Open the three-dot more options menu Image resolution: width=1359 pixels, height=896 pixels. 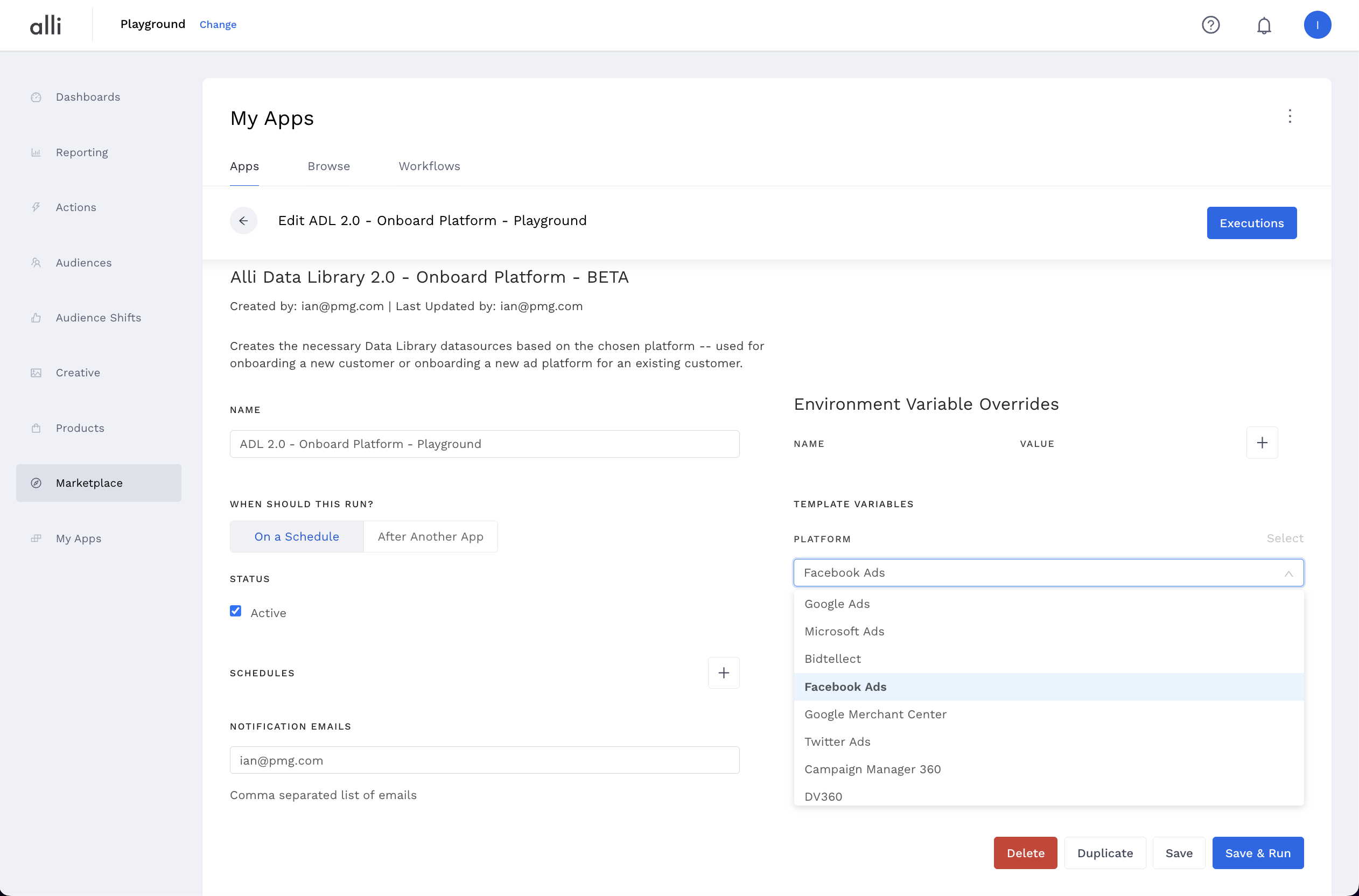1290,116
